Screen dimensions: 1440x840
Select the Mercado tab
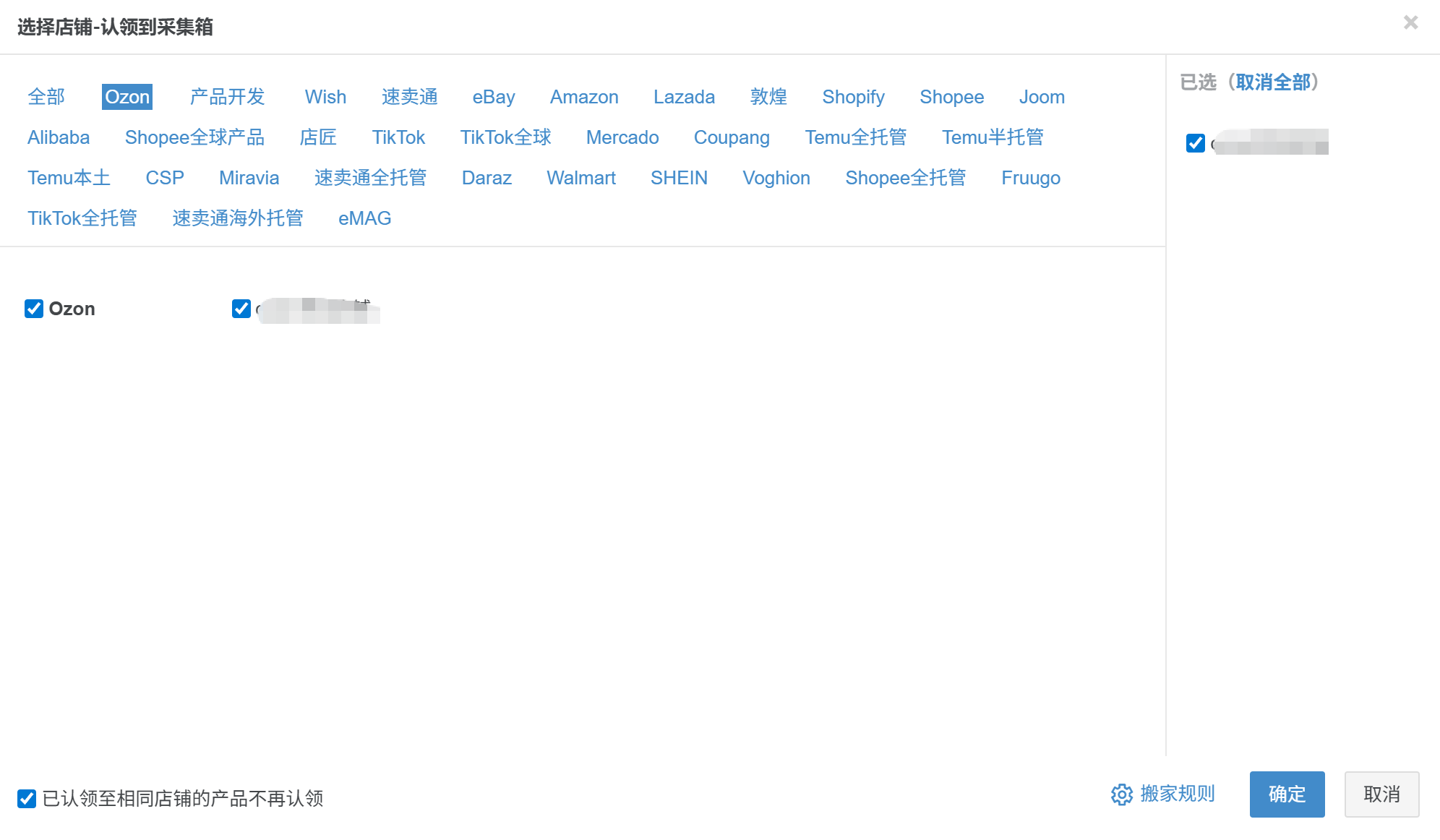[x=622, y=137]
